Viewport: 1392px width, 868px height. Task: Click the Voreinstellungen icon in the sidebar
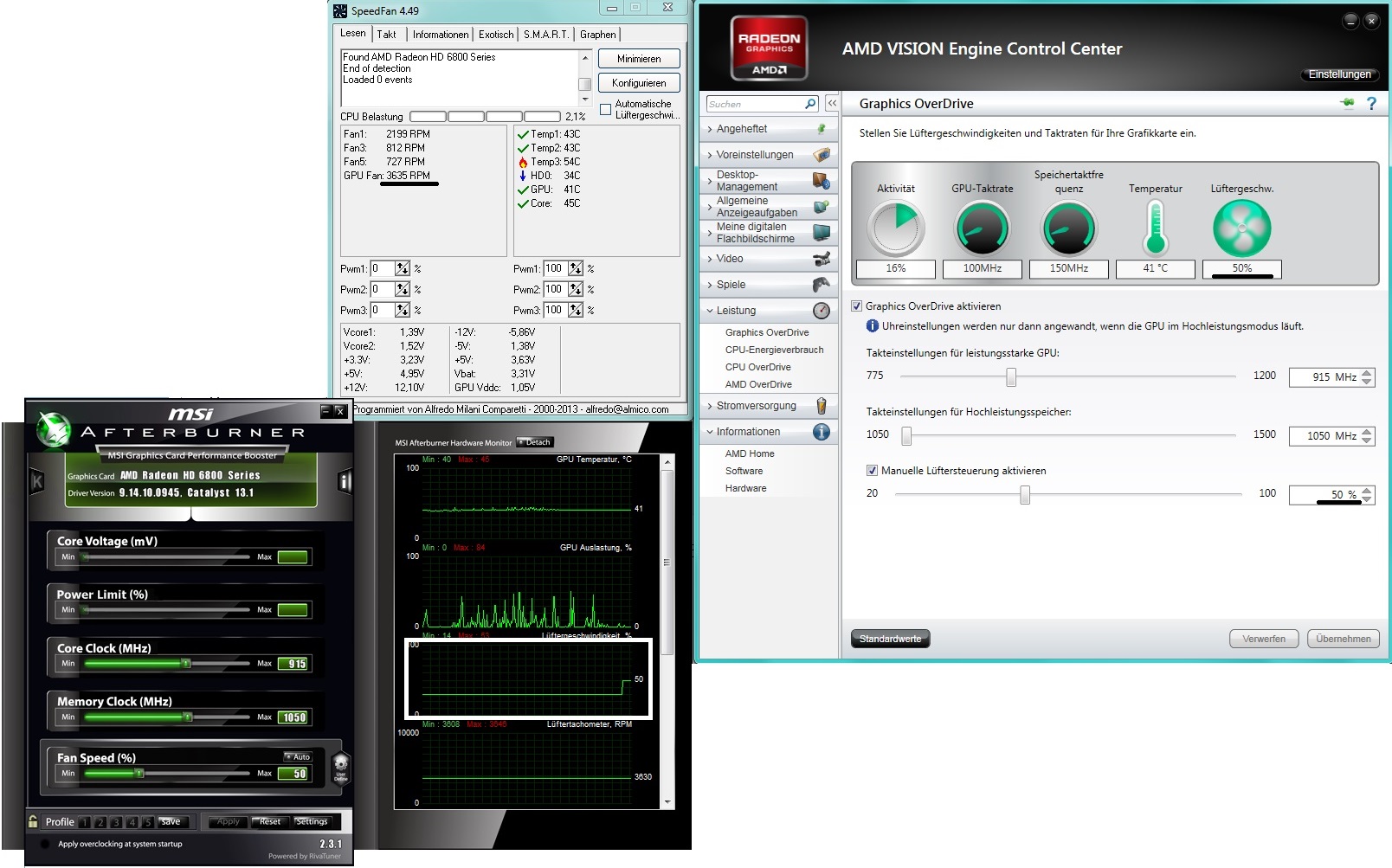pos(822,155)
